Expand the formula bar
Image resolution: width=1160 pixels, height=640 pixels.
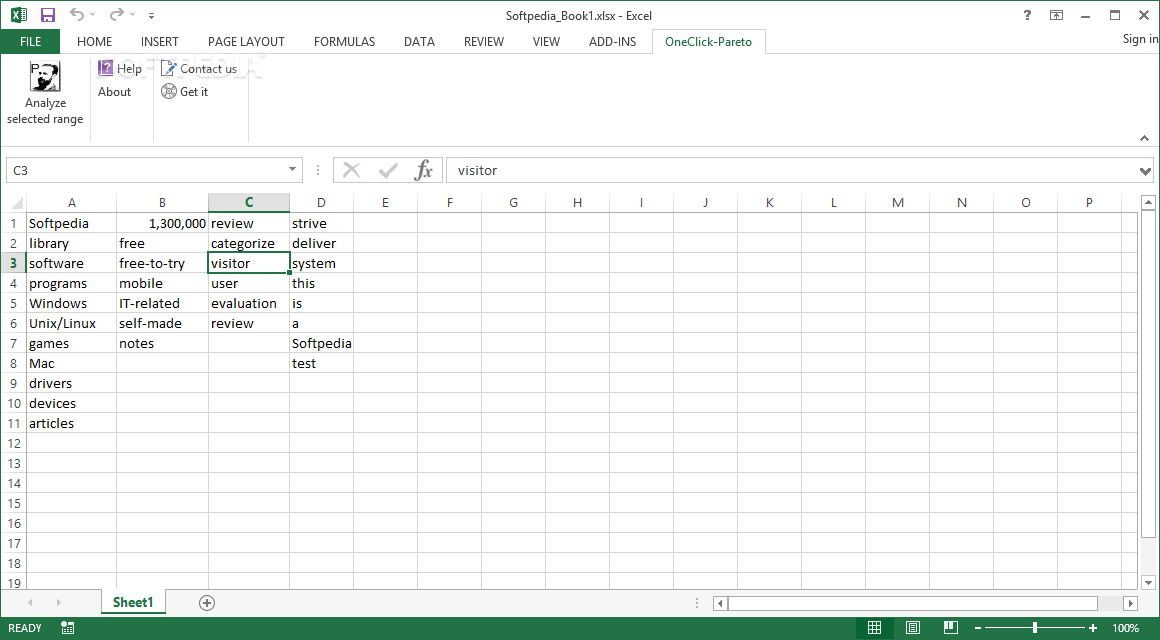tap(1146, 172)
